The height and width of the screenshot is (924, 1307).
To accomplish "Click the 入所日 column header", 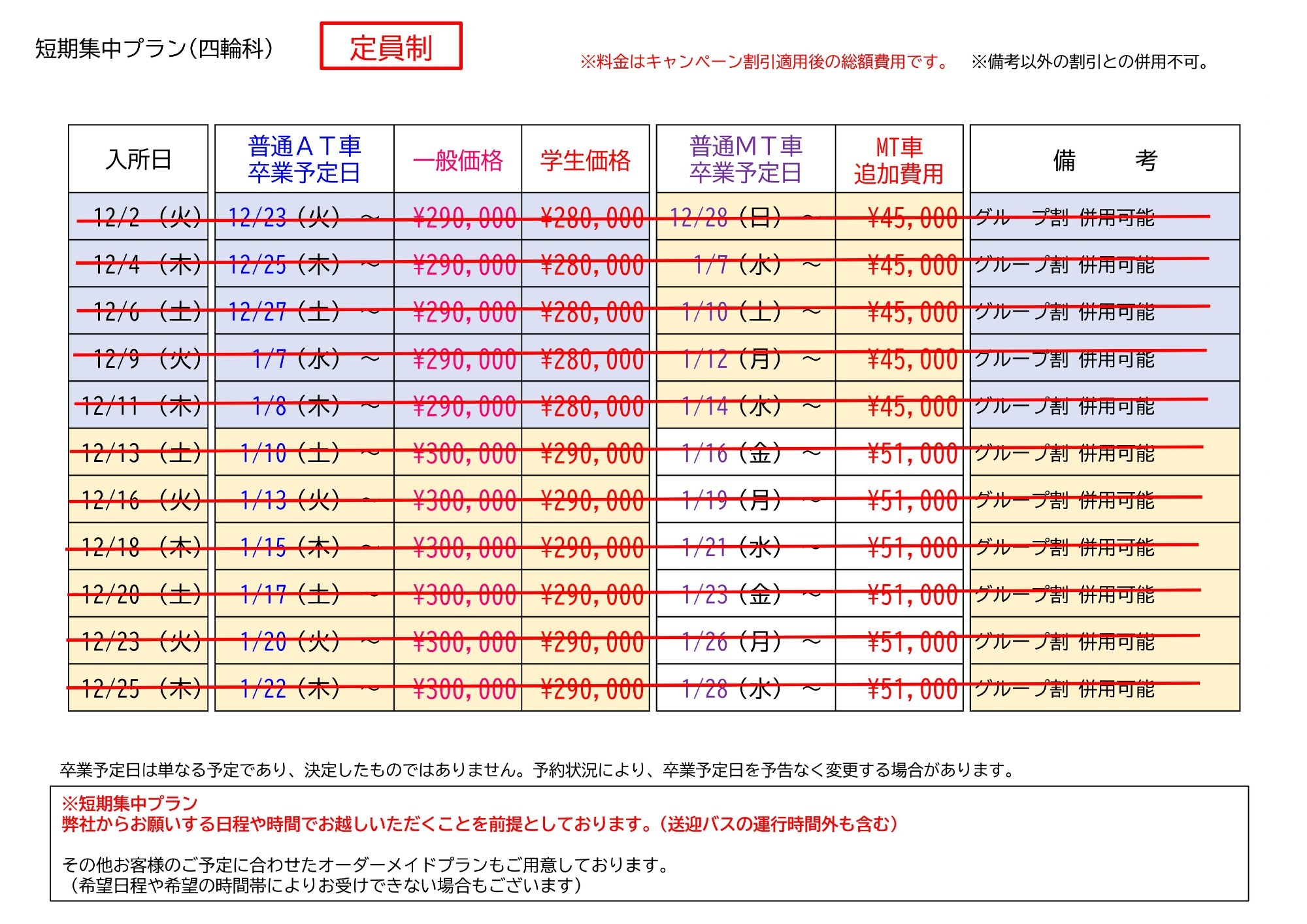I will (x=138, y=159).
